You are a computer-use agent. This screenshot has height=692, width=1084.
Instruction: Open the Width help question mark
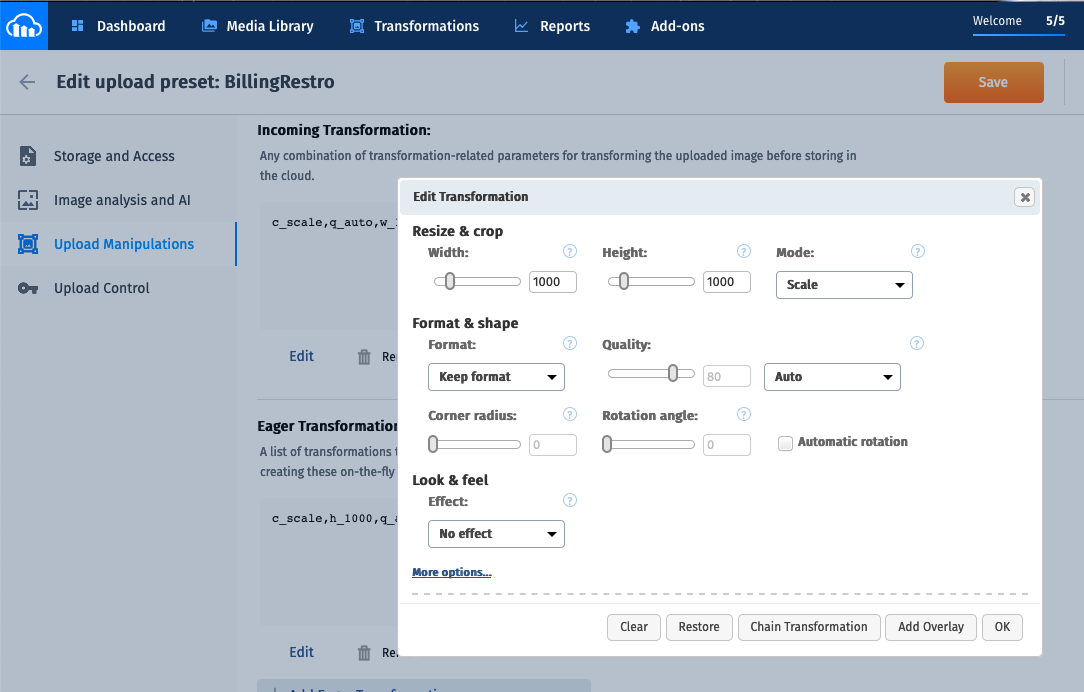coord(570,252)
